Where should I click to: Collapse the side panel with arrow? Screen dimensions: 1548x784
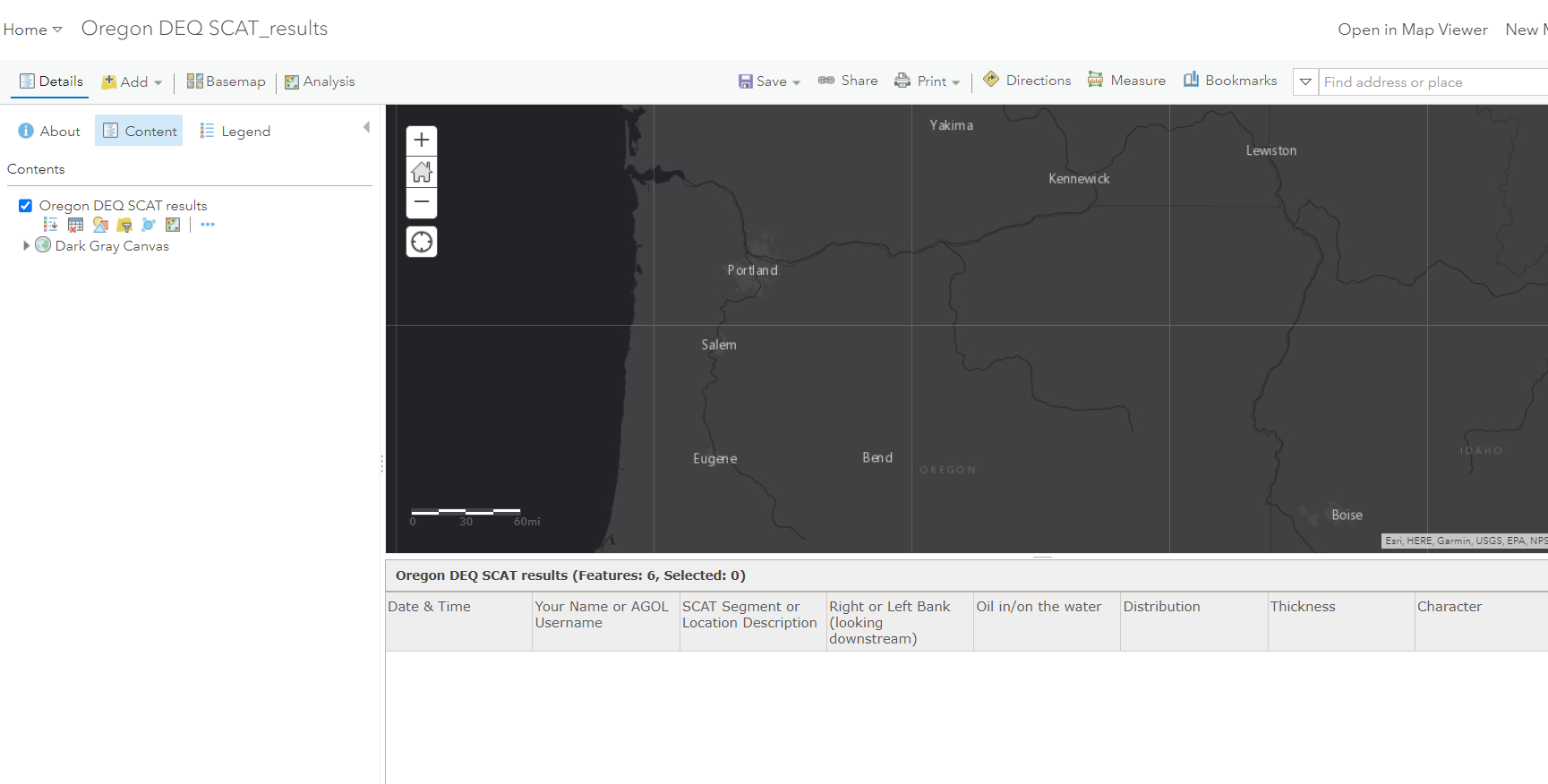click(x=366, y=127)
